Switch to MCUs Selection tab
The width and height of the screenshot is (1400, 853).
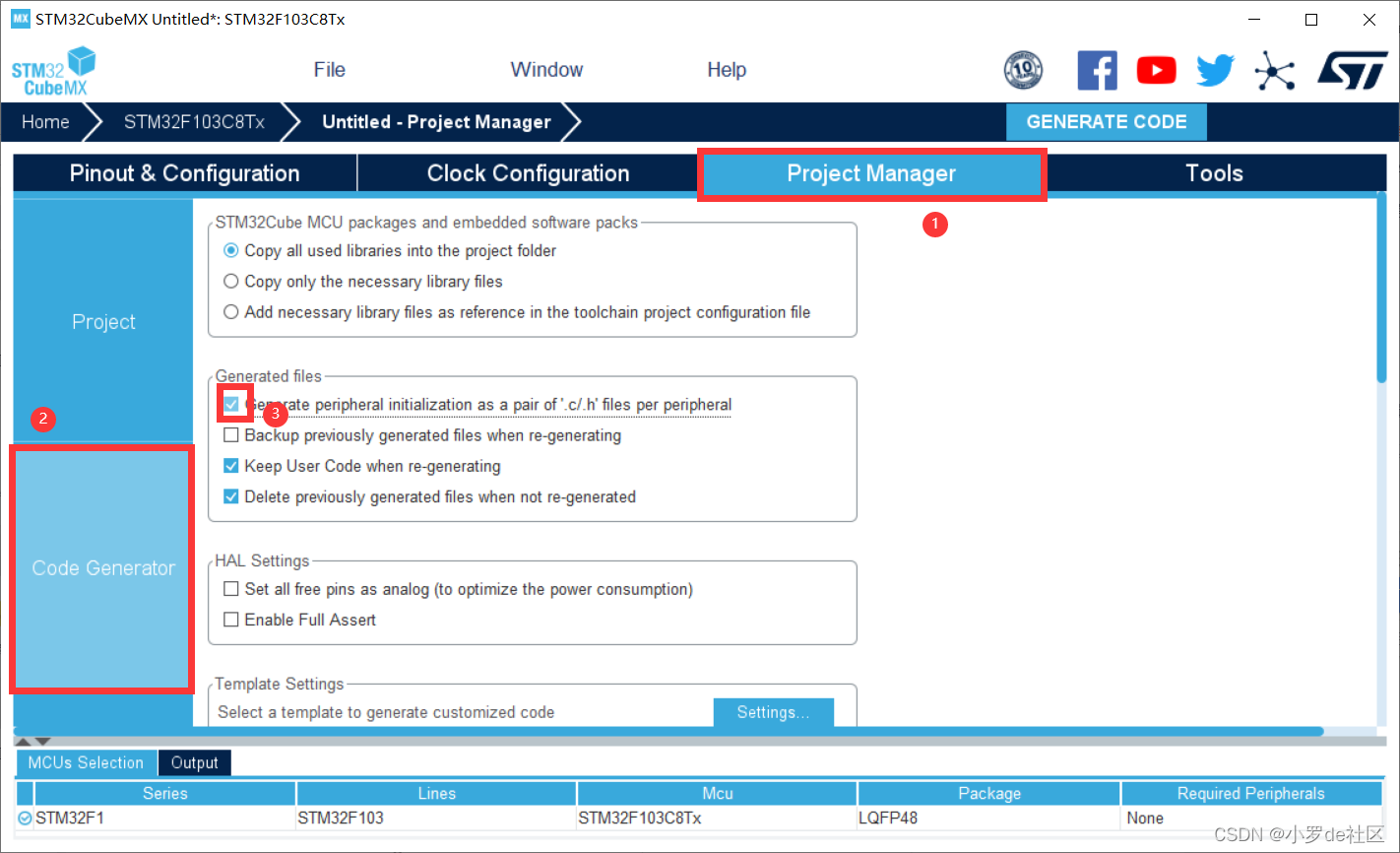(x=86, y=762)
